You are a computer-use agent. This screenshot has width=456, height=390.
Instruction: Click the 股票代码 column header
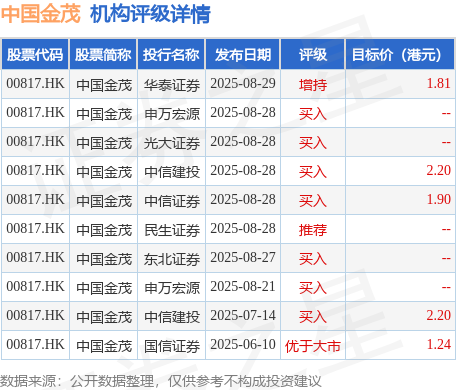[35, 54]
